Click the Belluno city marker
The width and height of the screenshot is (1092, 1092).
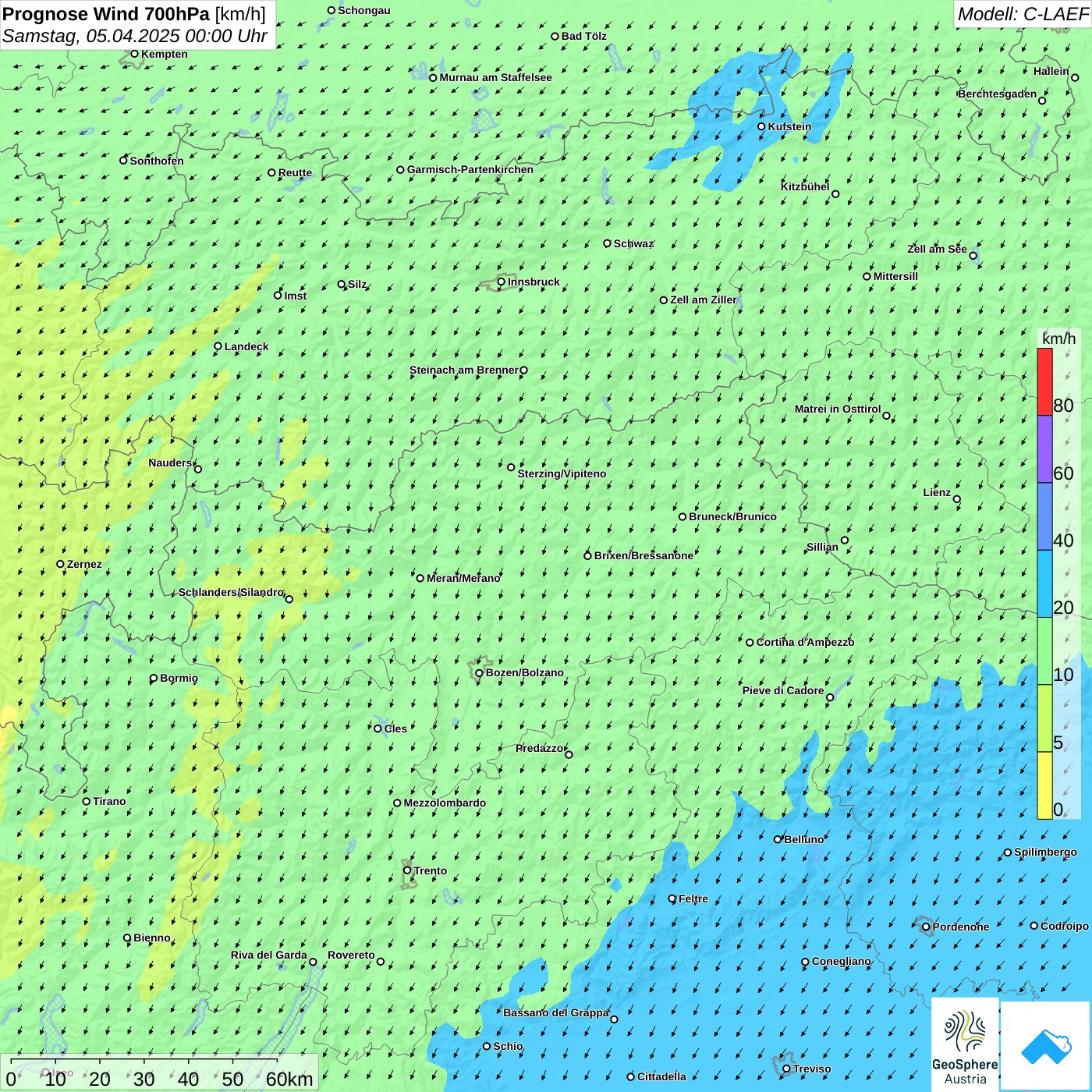tap(777, 839)
